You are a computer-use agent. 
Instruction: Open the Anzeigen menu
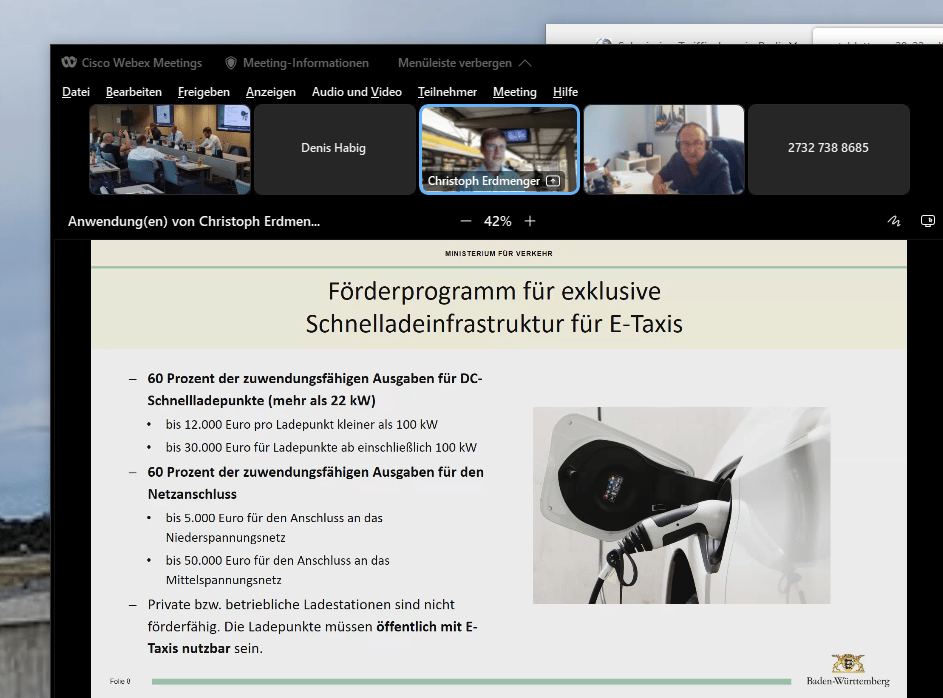click(x=270, y=92)
